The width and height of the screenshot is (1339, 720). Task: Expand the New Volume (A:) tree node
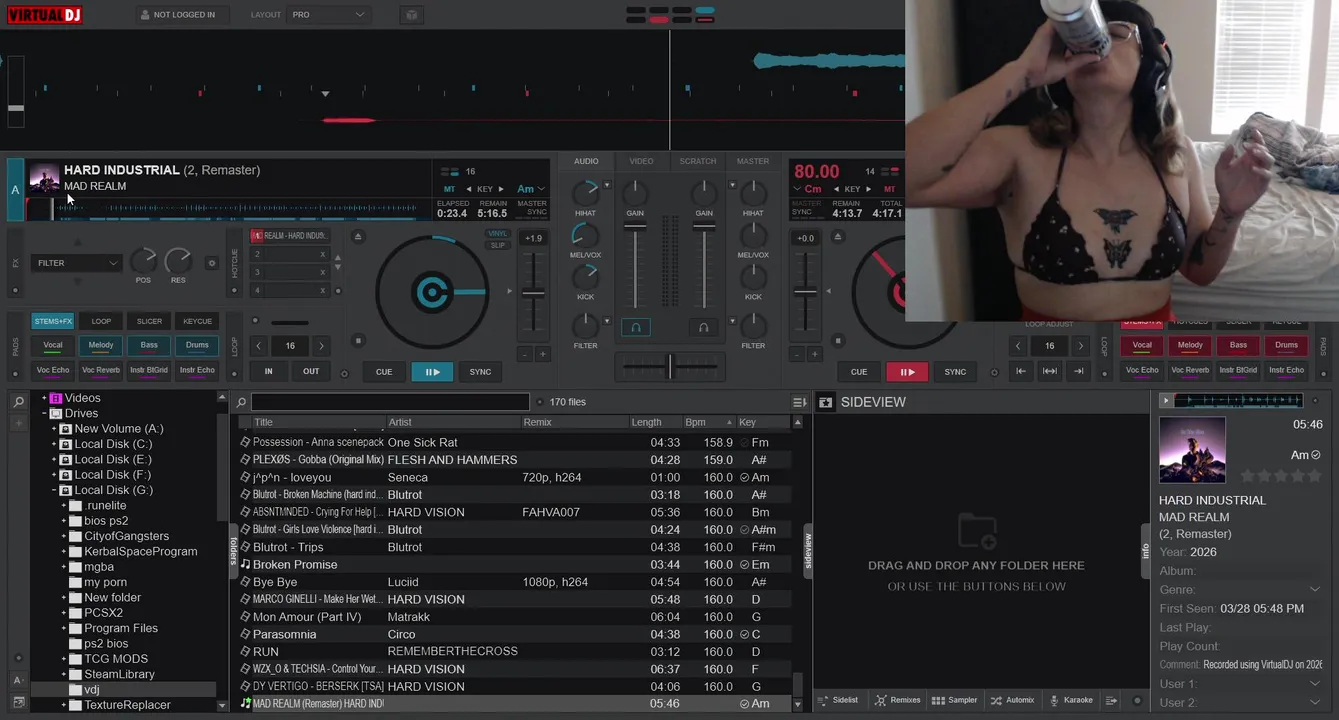[54, 429]
